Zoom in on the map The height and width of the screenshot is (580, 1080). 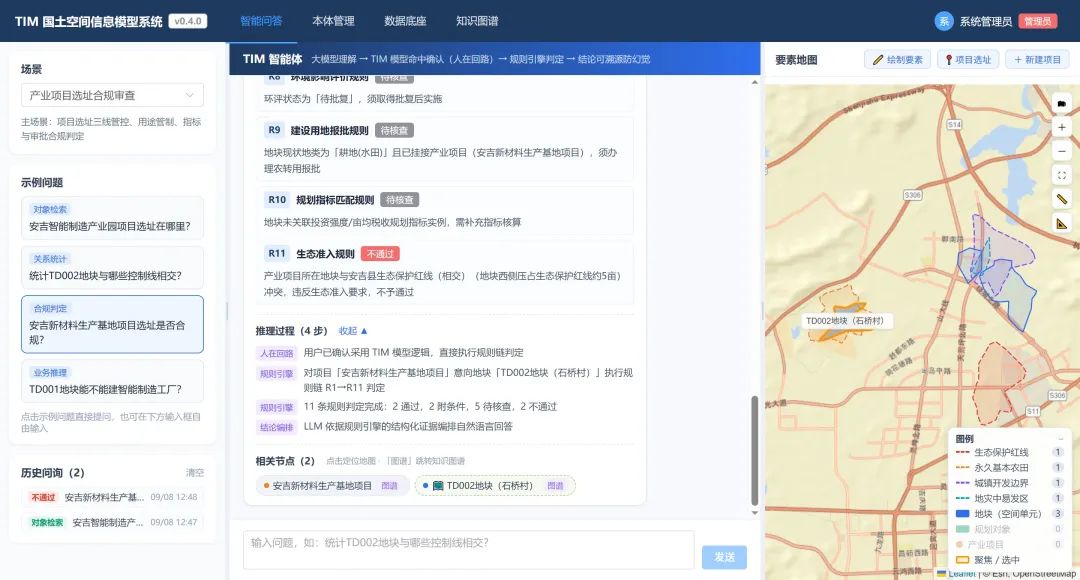[1061, 127]
